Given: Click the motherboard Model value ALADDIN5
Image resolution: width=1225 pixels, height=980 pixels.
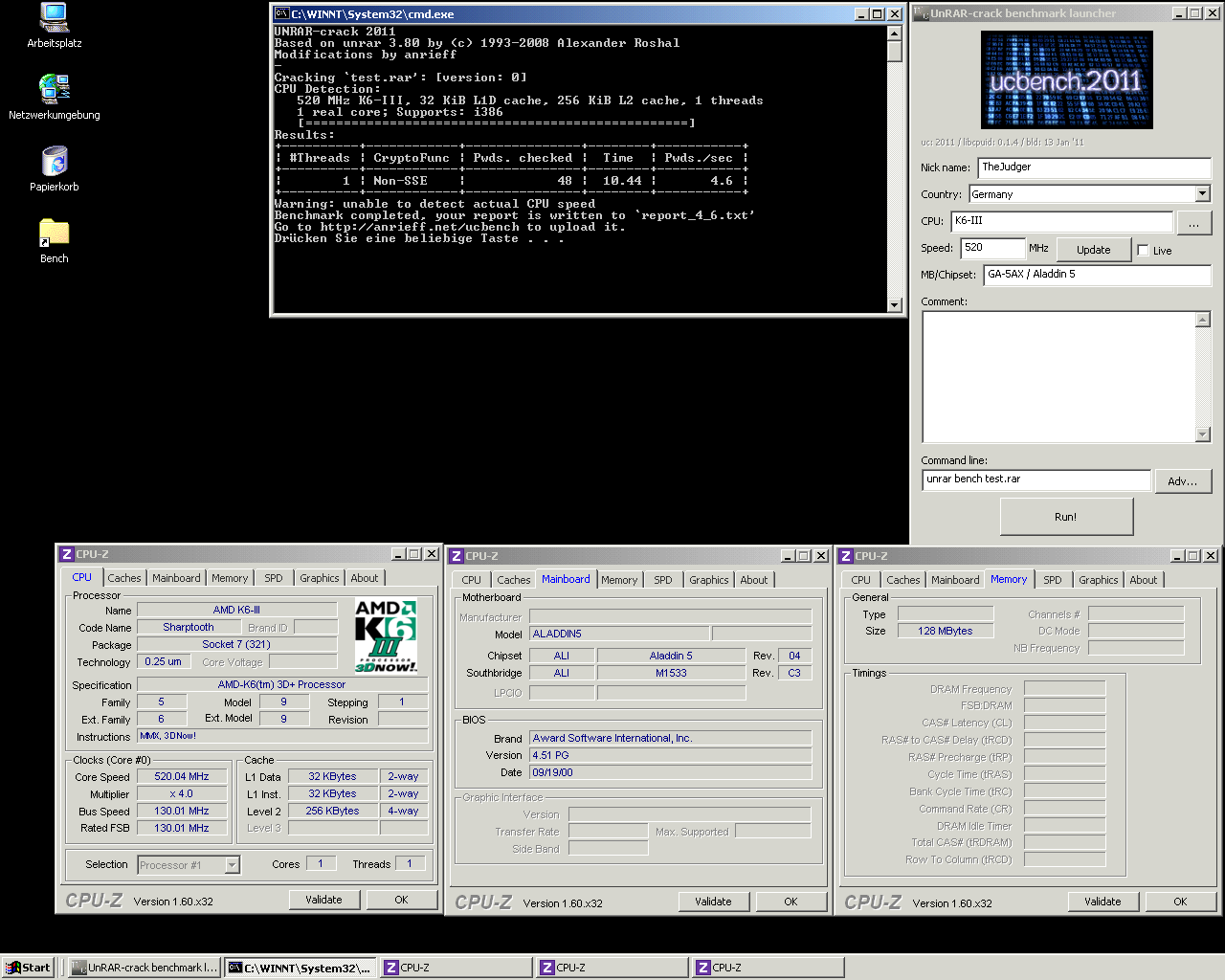Looking at the screenshot, I should [x=620, y=635].
